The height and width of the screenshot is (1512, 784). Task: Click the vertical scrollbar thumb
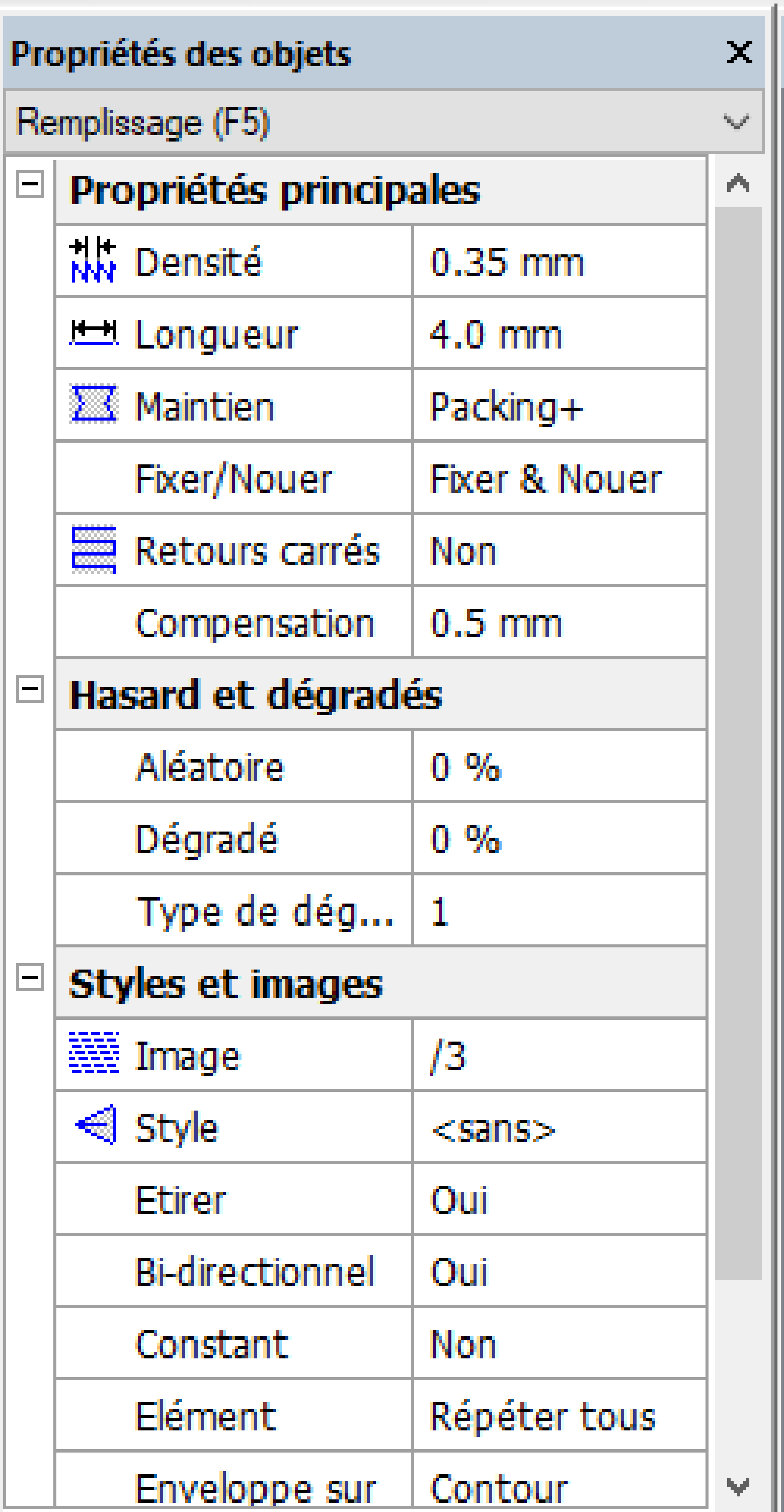tap(738, 743)
